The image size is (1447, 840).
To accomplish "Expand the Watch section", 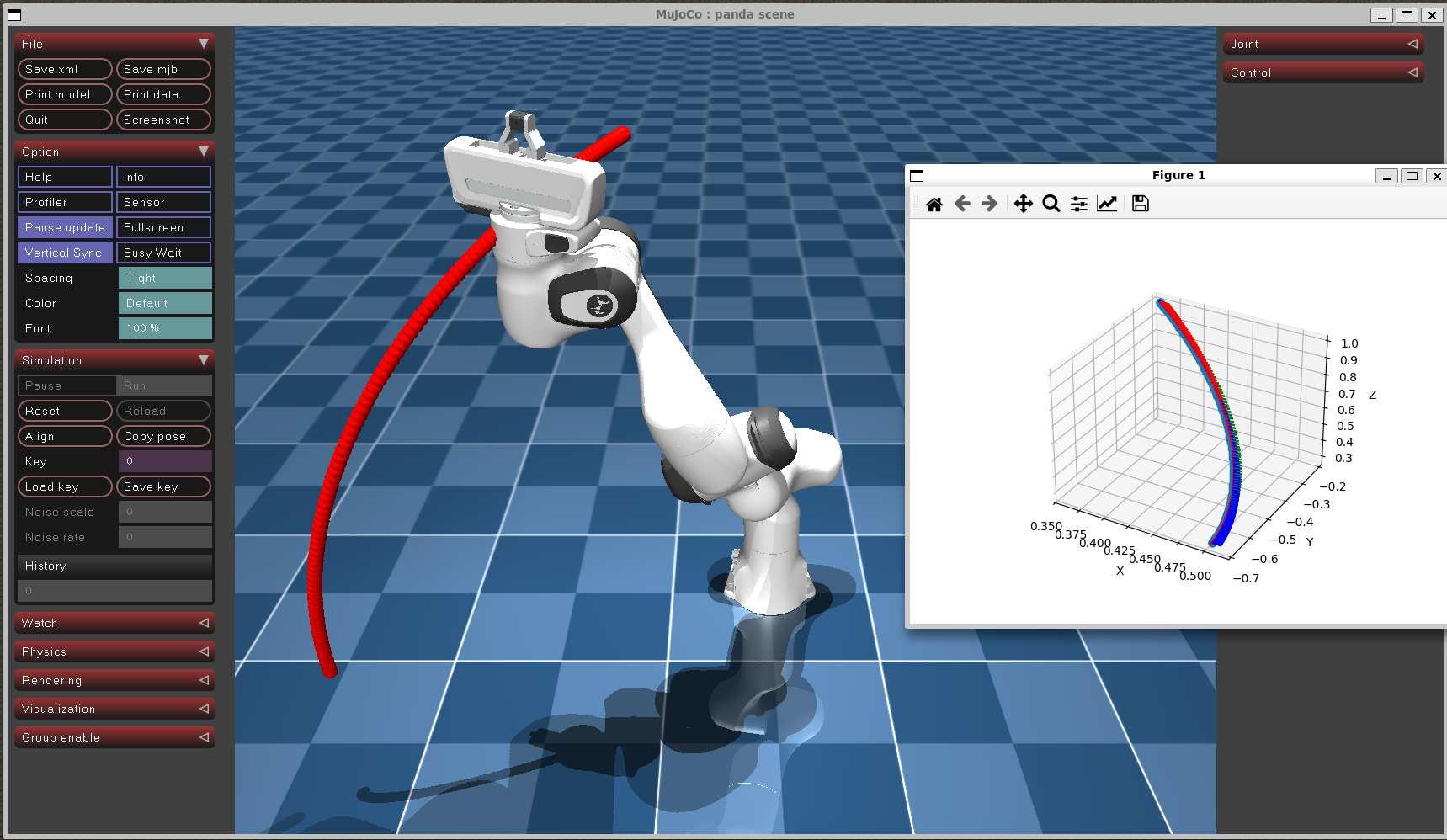I will [x=114, y=623].
